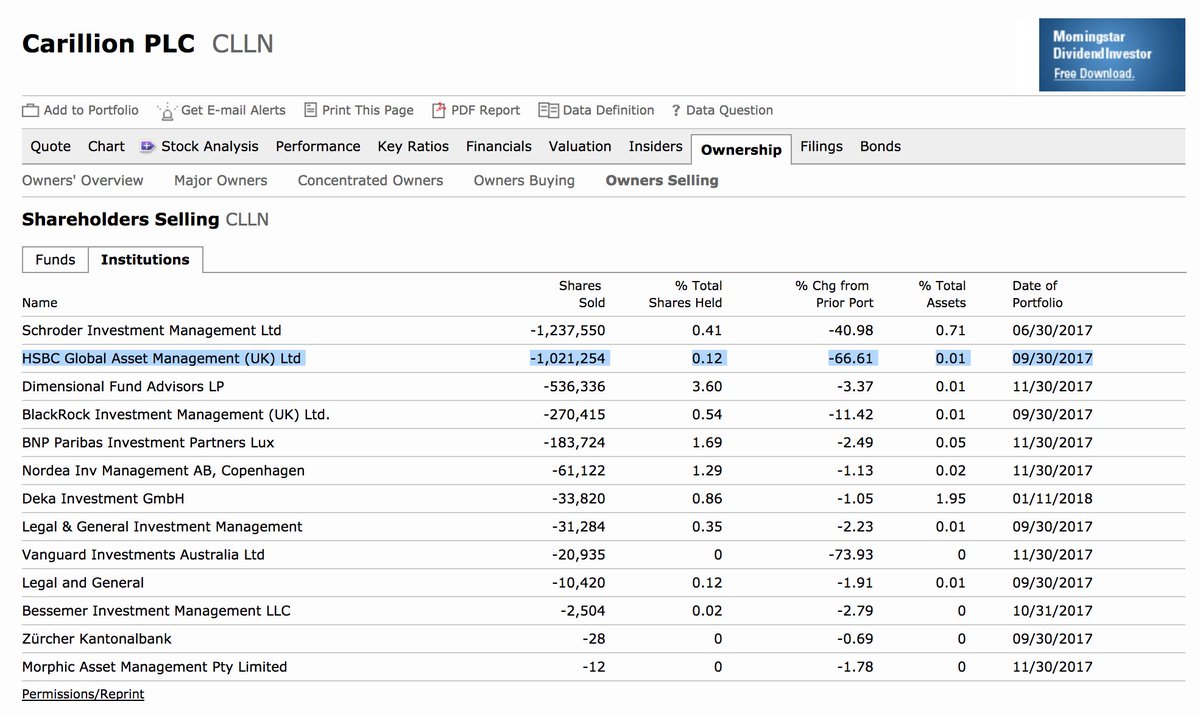Click Get E-mail Alerts link text
Viewport: 1200px width, 718px height.
click(x=233, y=110)
